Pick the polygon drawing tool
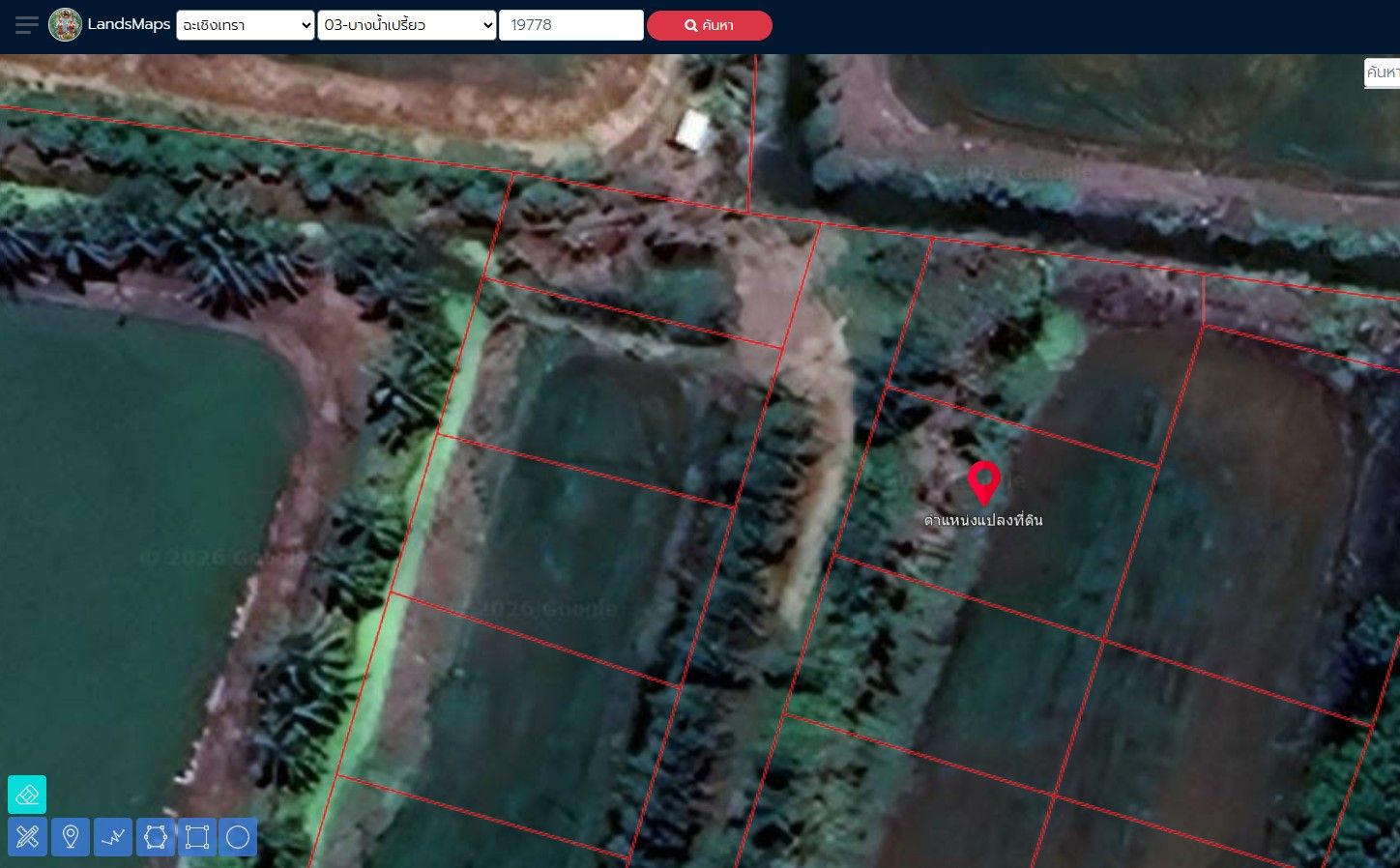The width and height of the screenshot is (1400, 868). (156, 837)
